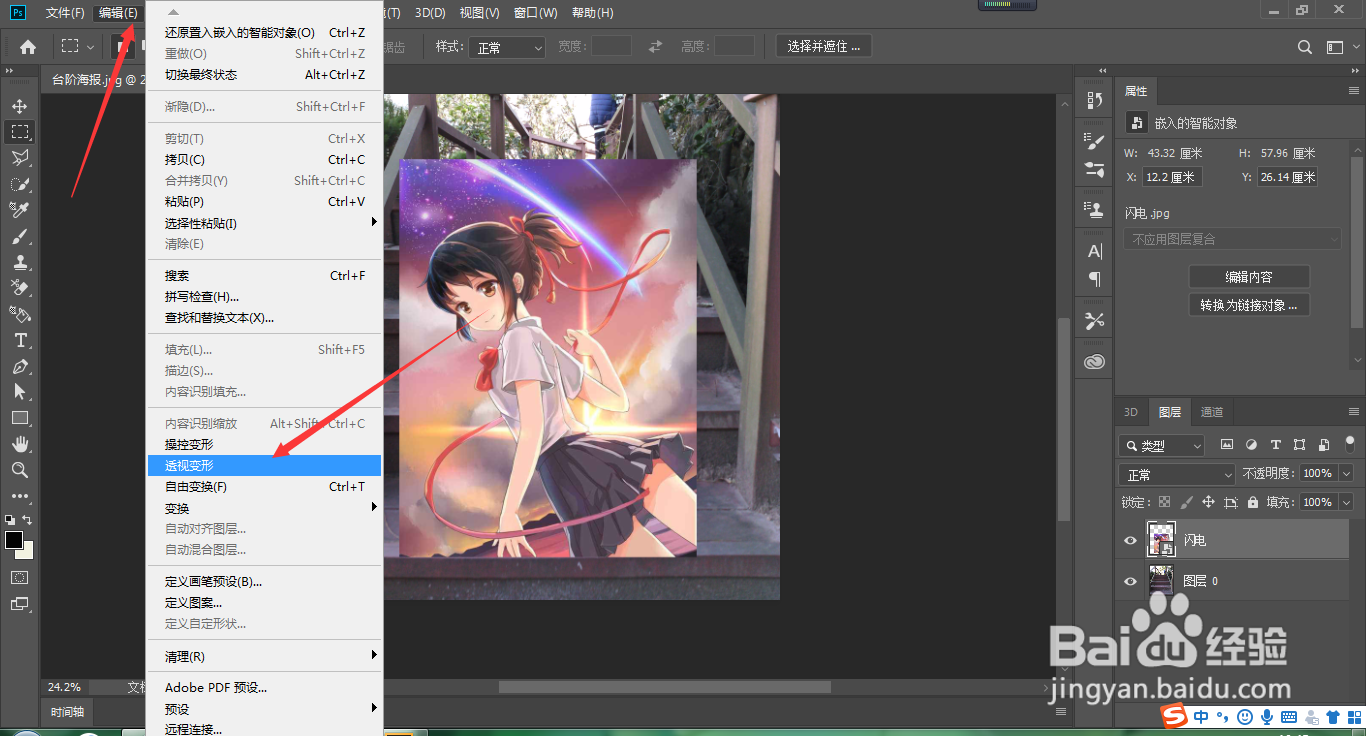This screenshot has width=1366, height=736.
Task: Click the search magnifier in options bar
Action: 1305,47
